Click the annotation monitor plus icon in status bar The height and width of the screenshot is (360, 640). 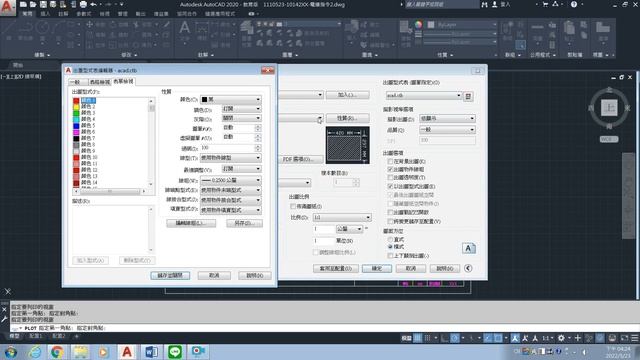click(x=578, y=338)
